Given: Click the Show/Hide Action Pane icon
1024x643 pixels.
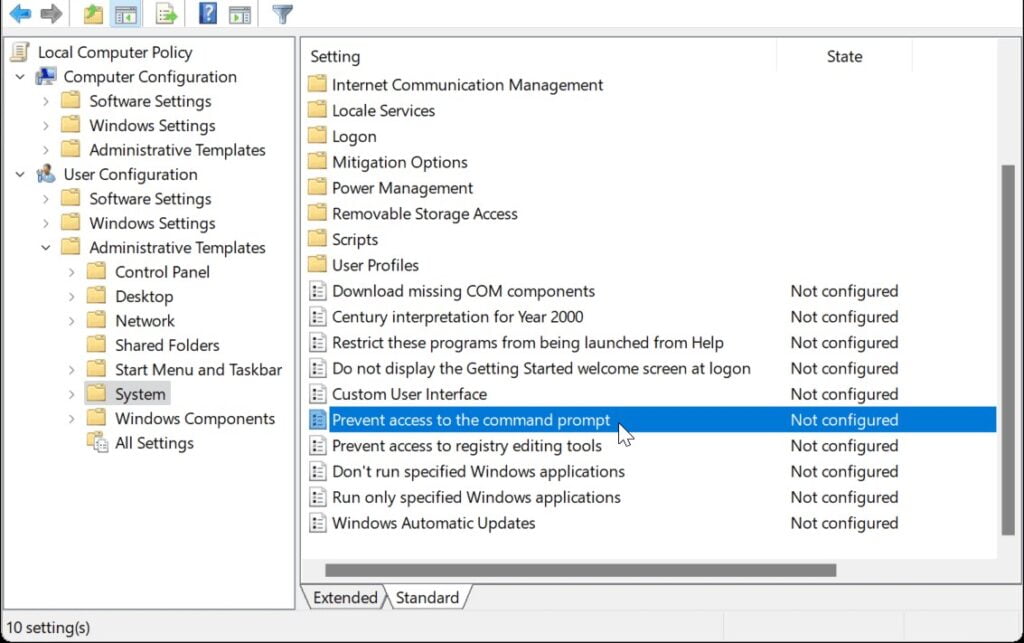Looking at the screenshot, I should coord(239,14).
